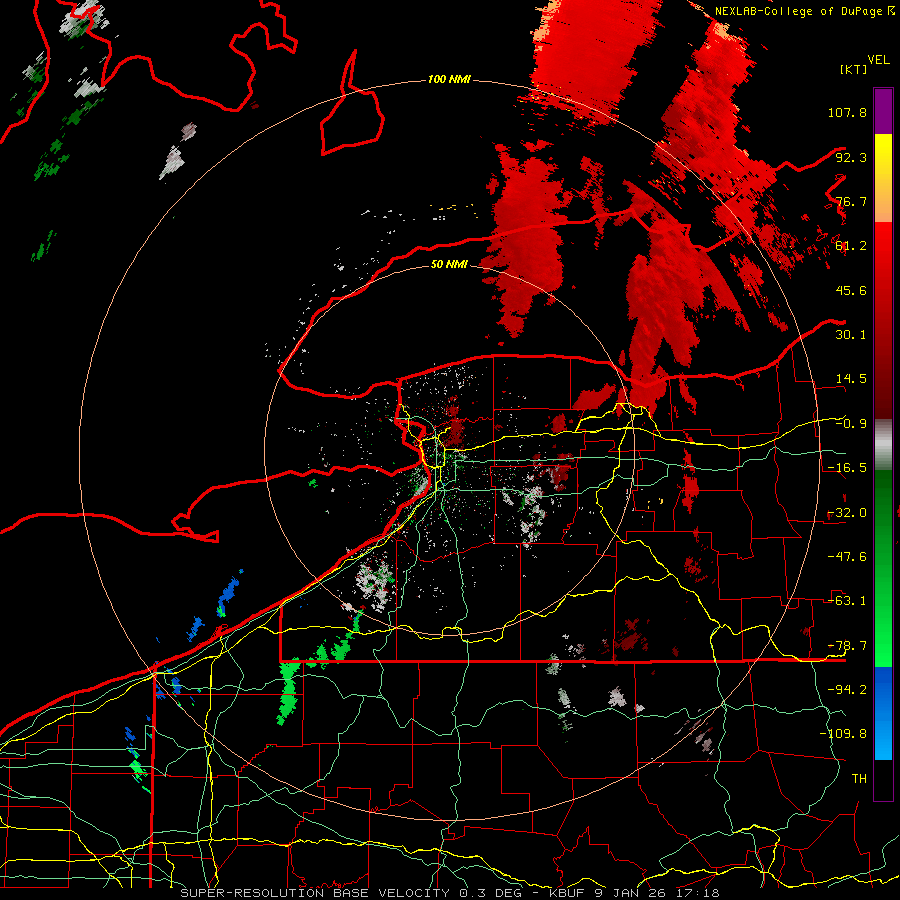Click the 61.2 velocity scale value
Viewport: 900px width, 900px height.
(851, 246)
